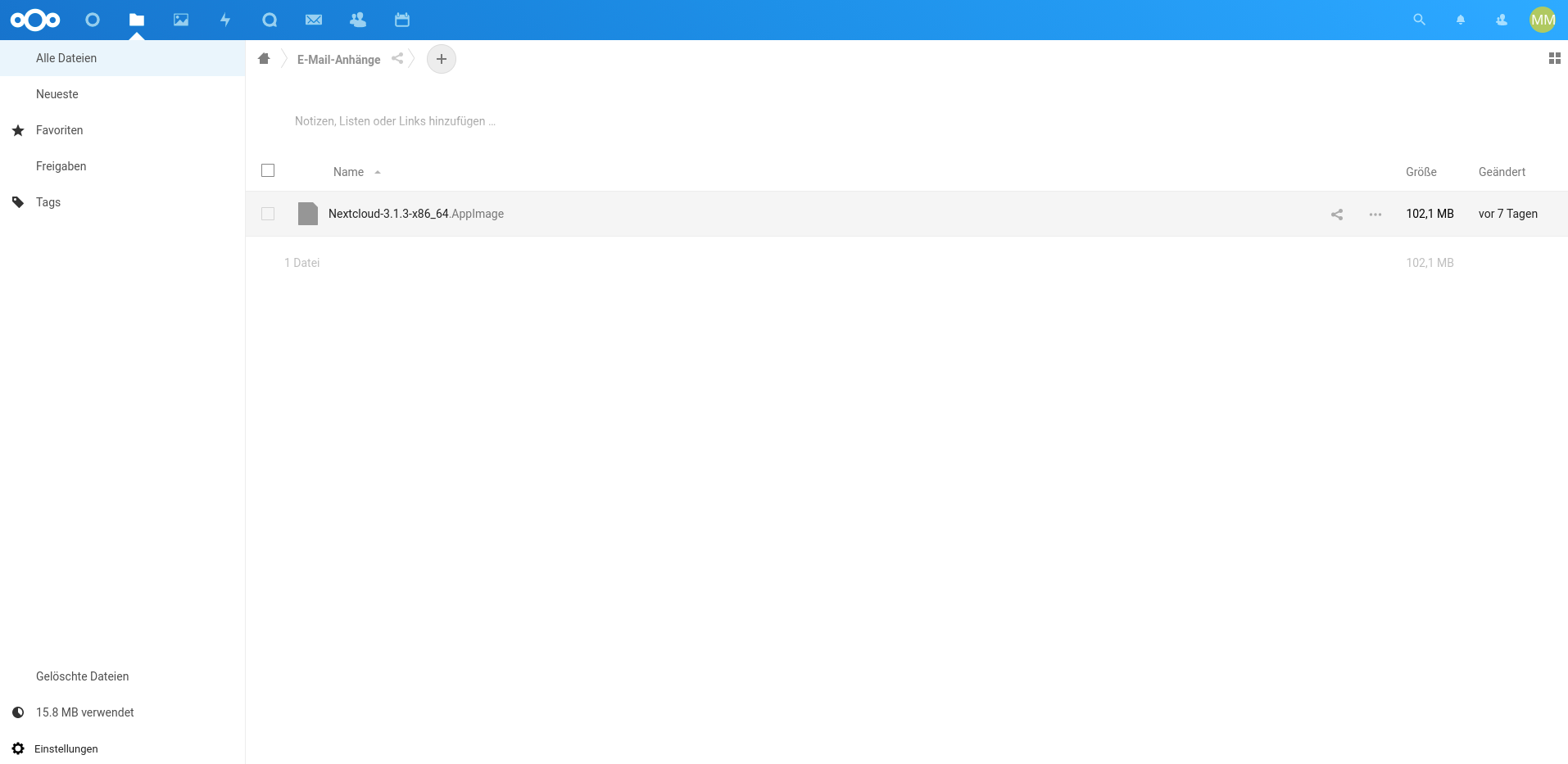1568x764 pixels.
Task: Open the Contacts app icon
Action: click(x=358, y=20)
